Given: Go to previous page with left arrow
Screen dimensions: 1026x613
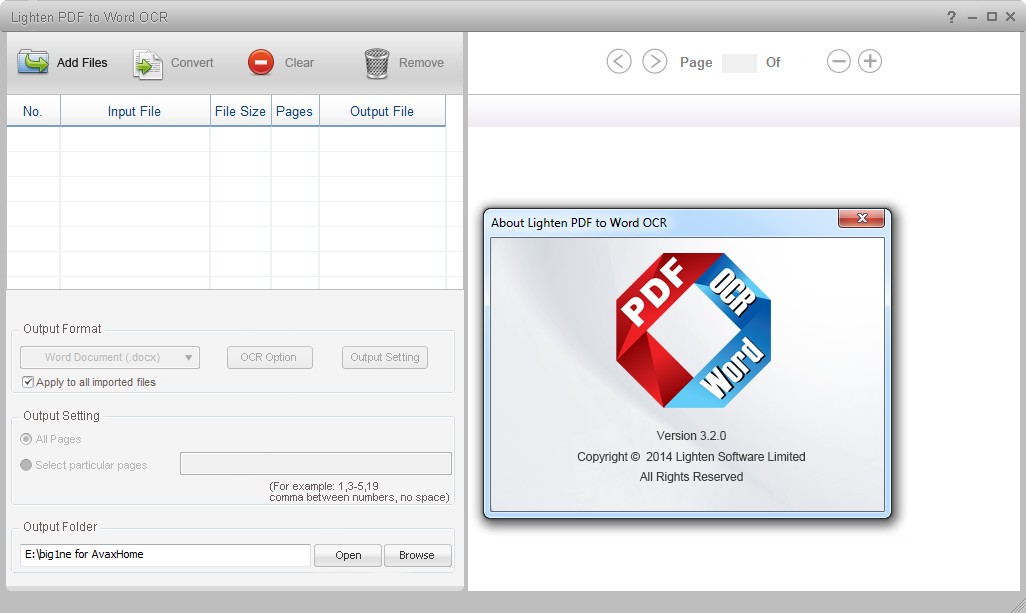Looking at the screenshot, I should tap(619, 61).
